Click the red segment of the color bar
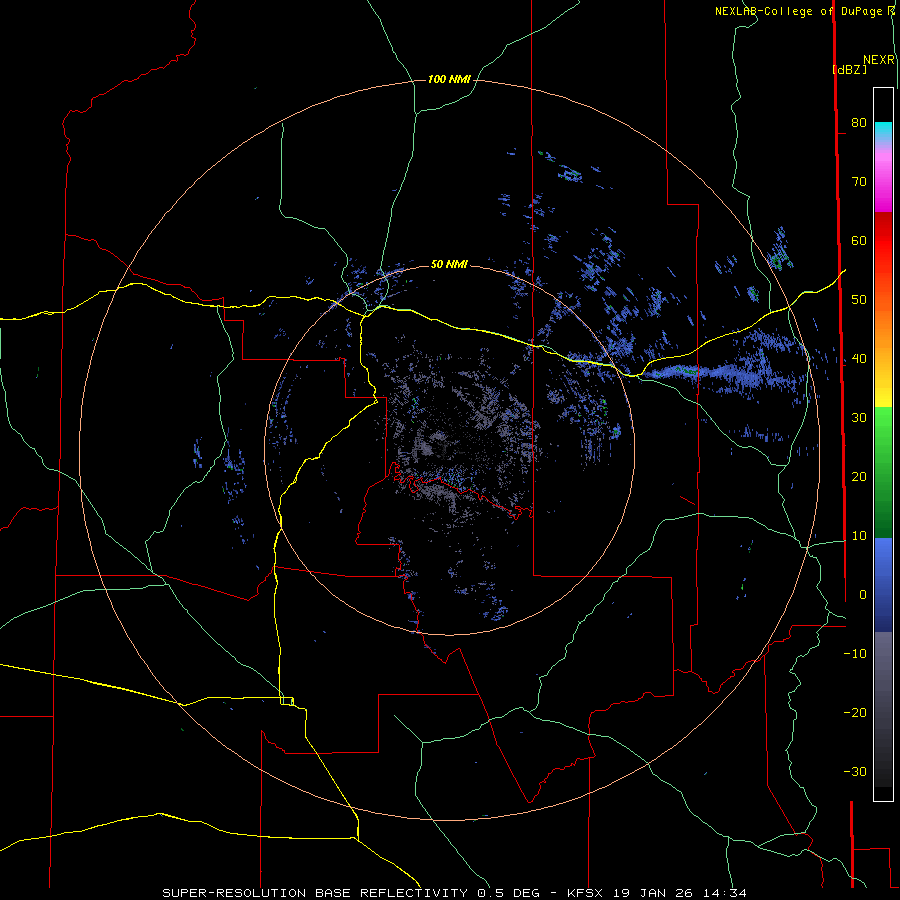The image size is (900, 900). (x=883, y=241)
